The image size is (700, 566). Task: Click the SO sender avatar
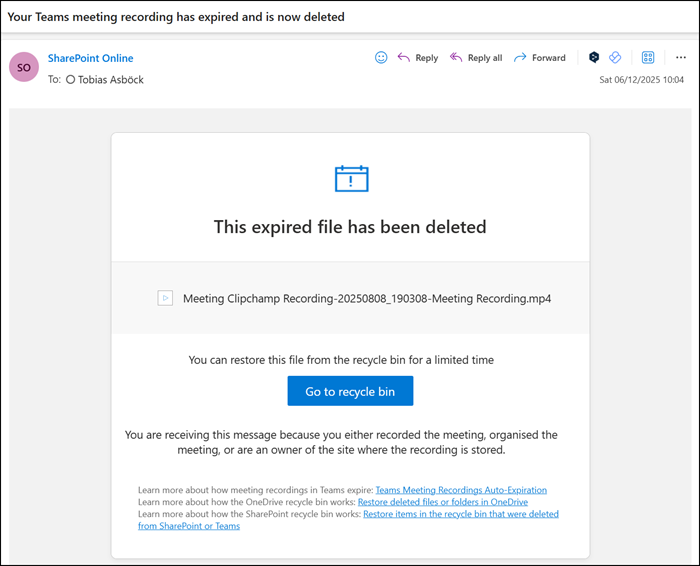pyautogui.click(x=24, y=67)
